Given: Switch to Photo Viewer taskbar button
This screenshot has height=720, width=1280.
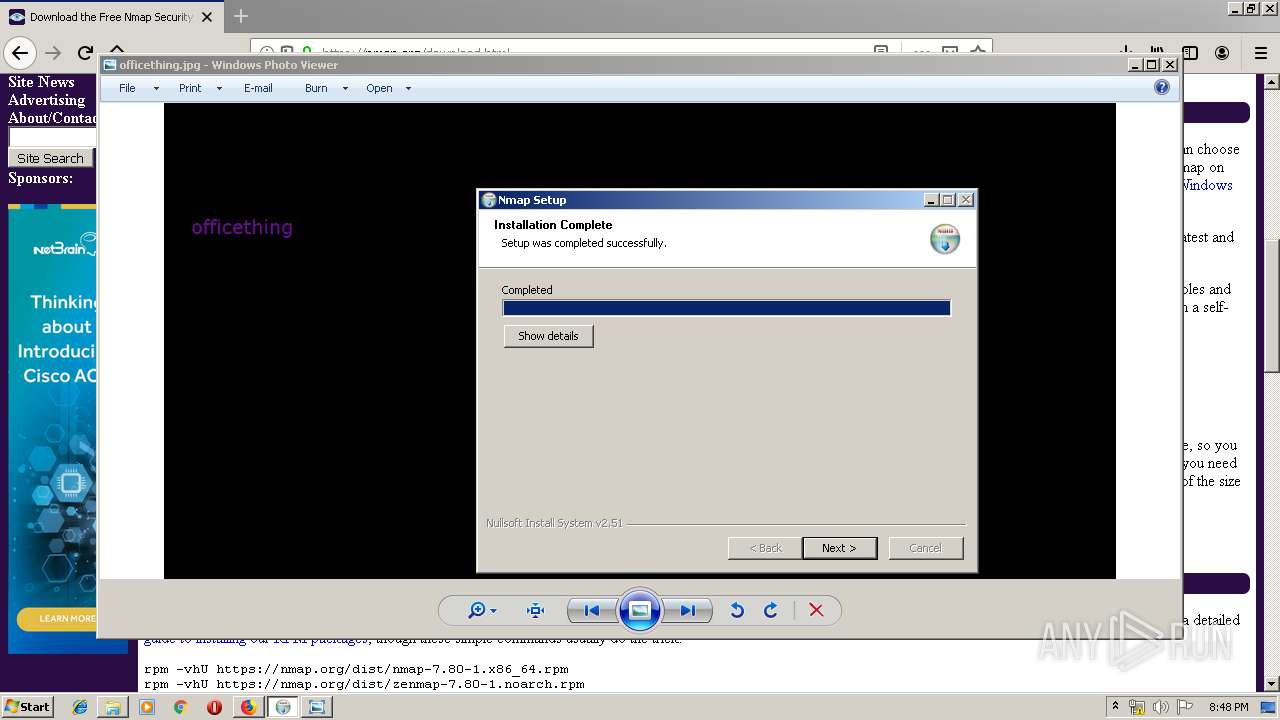Looking at the screenshot, I should click(x=317, y=707).
